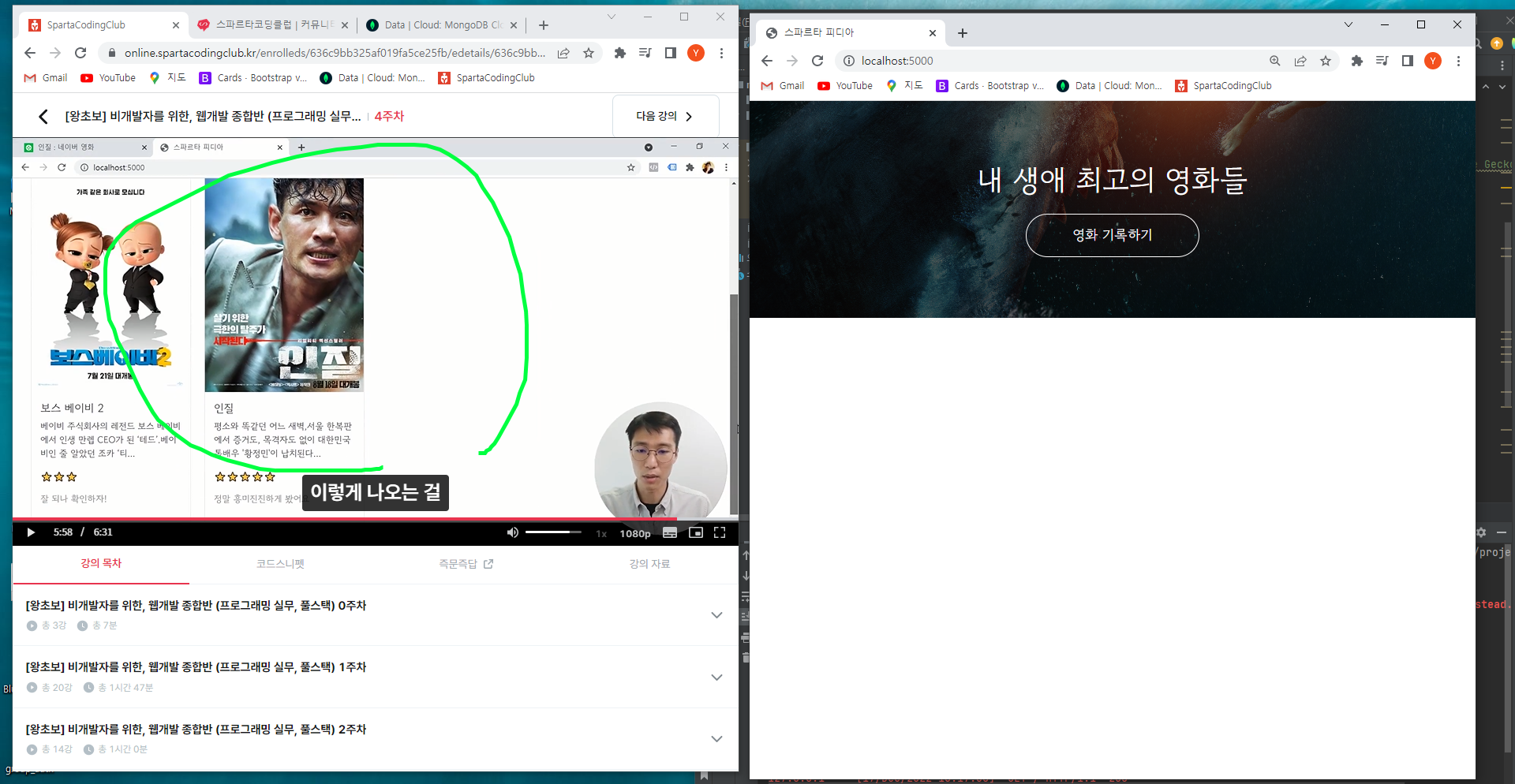
Task: Open YouTube bookmark in left window
Action: coord(108,77)
